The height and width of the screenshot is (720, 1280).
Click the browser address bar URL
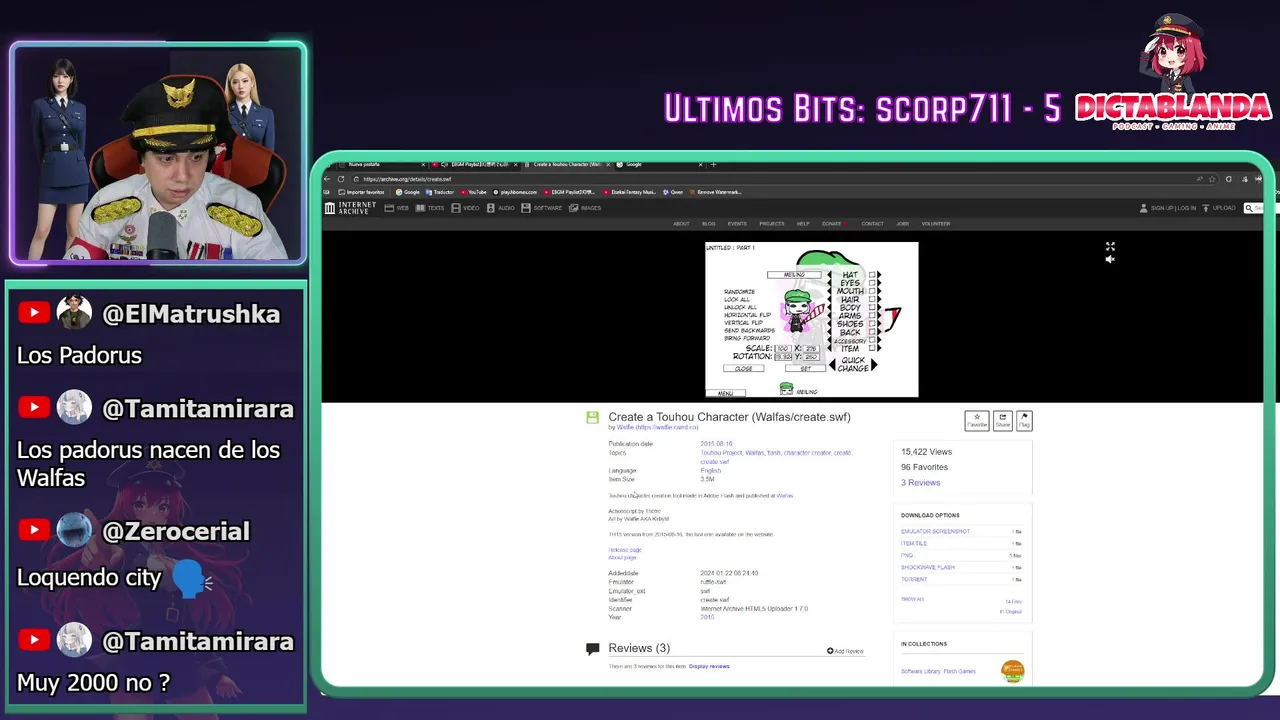pos(408,179)
